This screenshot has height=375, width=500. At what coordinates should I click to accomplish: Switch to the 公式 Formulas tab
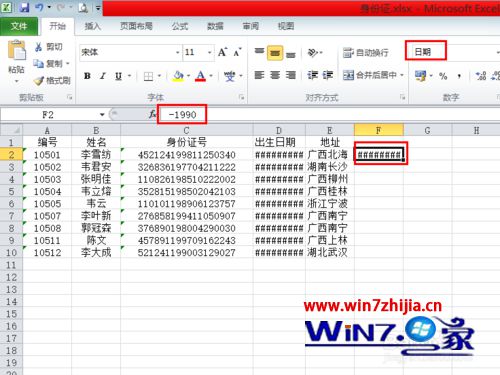(180, 26)
